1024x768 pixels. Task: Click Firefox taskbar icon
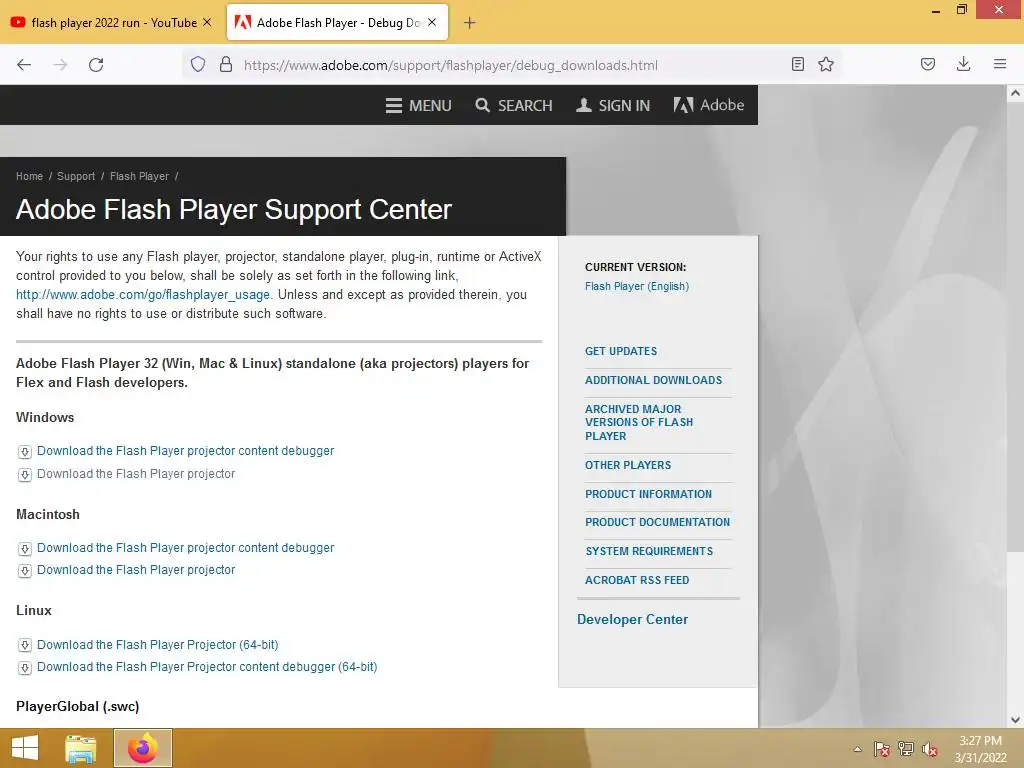[x=142, y=748]
